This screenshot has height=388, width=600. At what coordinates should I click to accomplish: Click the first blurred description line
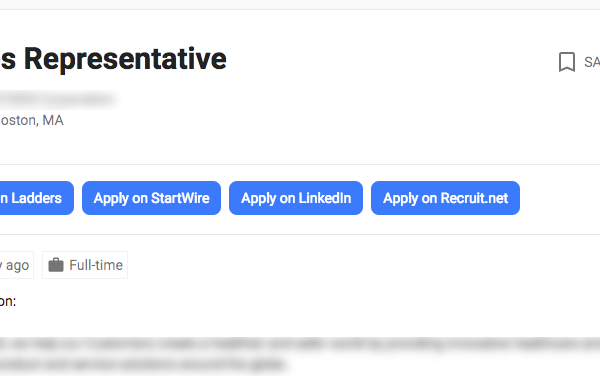(300, 344)
